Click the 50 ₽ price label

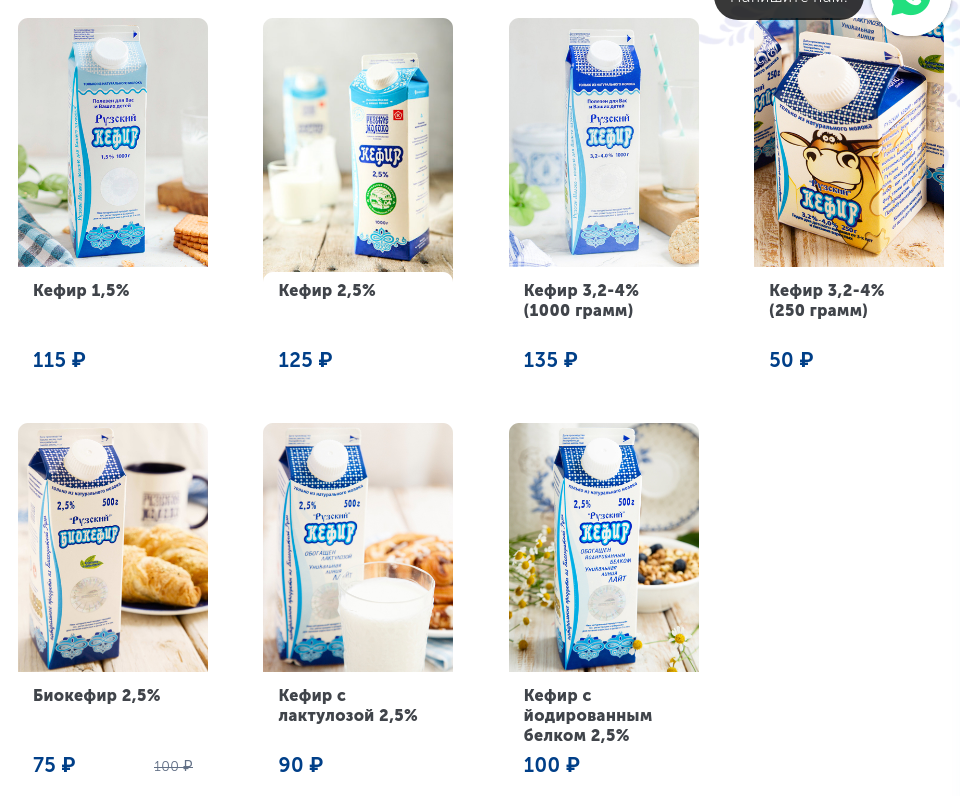tap(791, 359)
